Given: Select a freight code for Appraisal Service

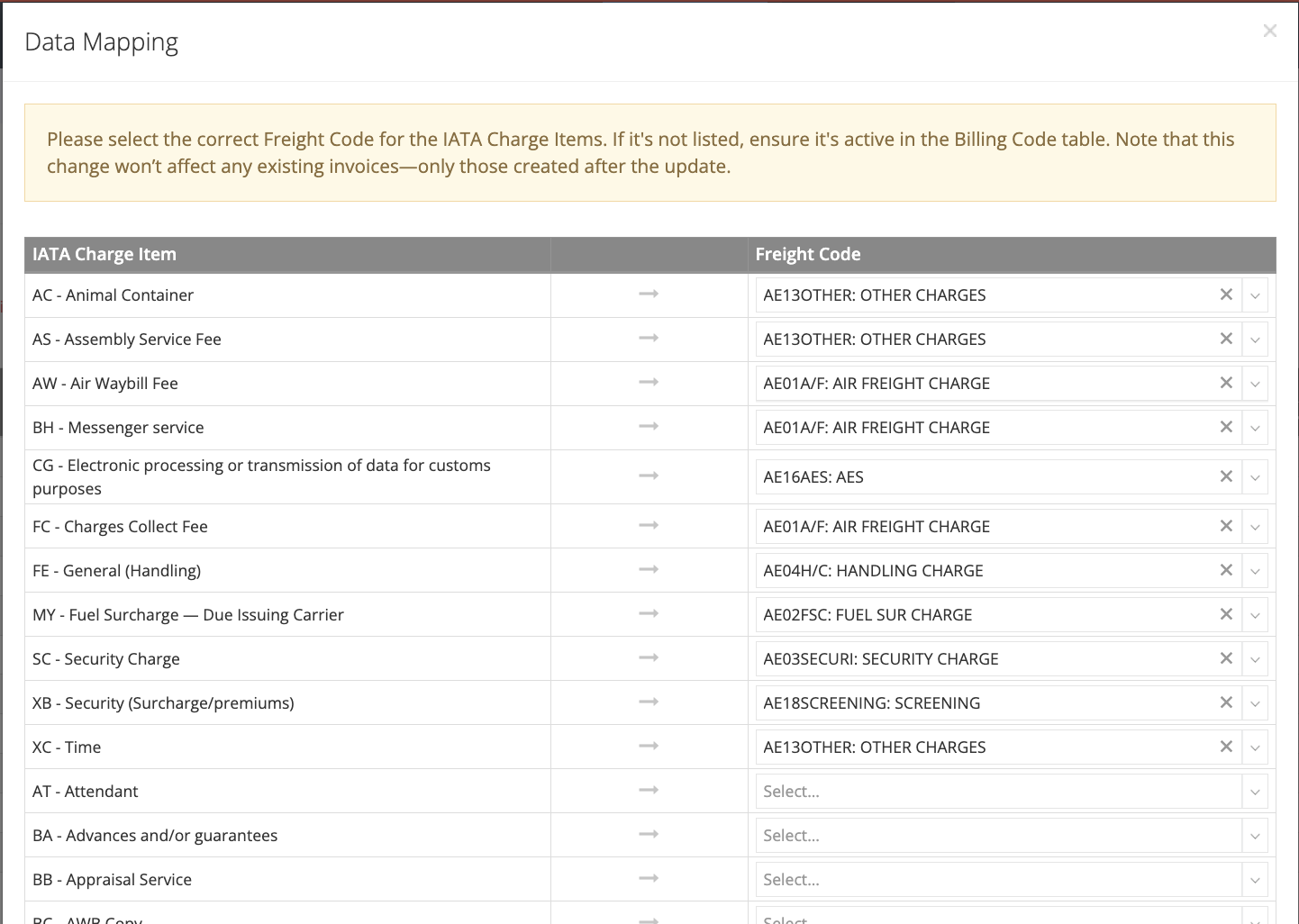Looking at the screenshot, I should click(998, 880).
